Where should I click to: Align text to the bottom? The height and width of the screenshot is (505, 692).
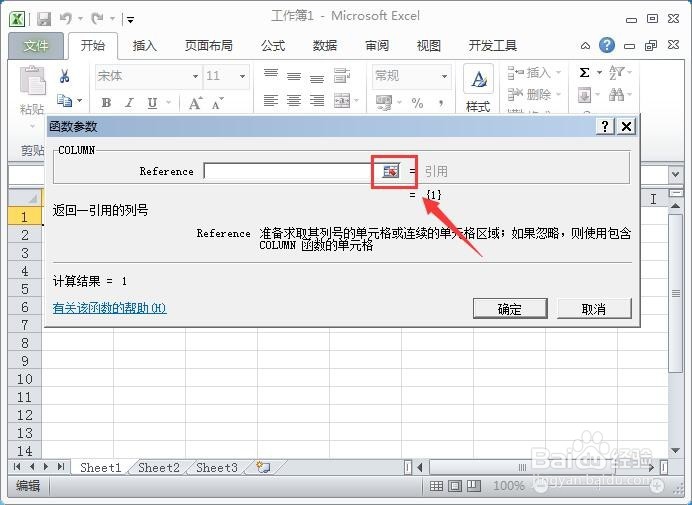[x=317, y=79]
